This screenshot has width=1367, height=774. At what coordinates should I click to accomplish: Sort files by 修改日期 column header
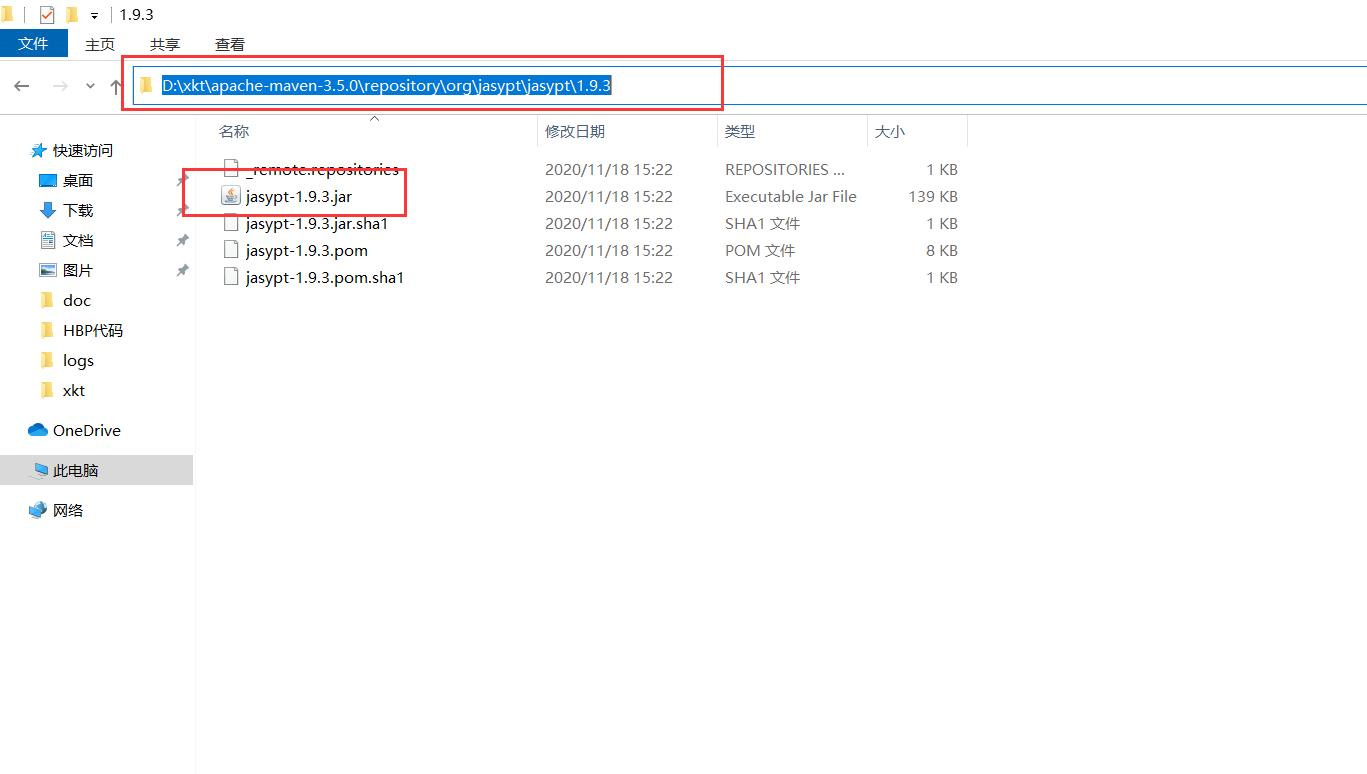575,131
